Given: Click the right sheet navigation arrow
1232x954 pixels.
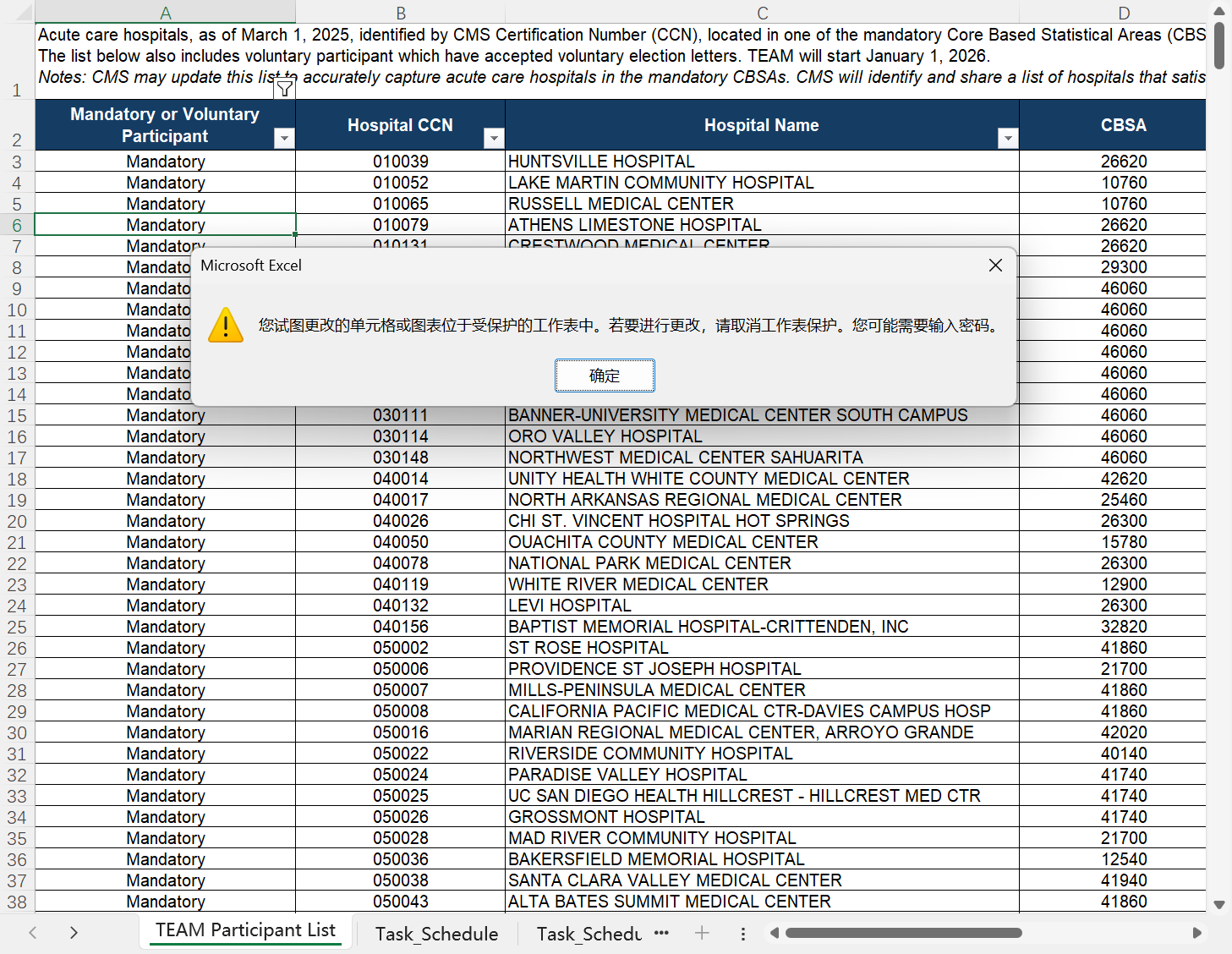Looking at the screenshot, I should coord(74,933).
